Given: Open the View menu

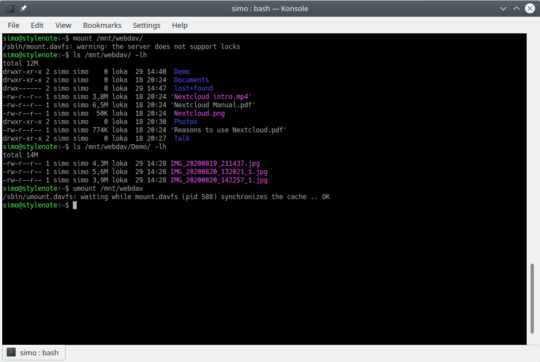Looking at the screenshot, I should pyautogui.click(x=63, y=25).
